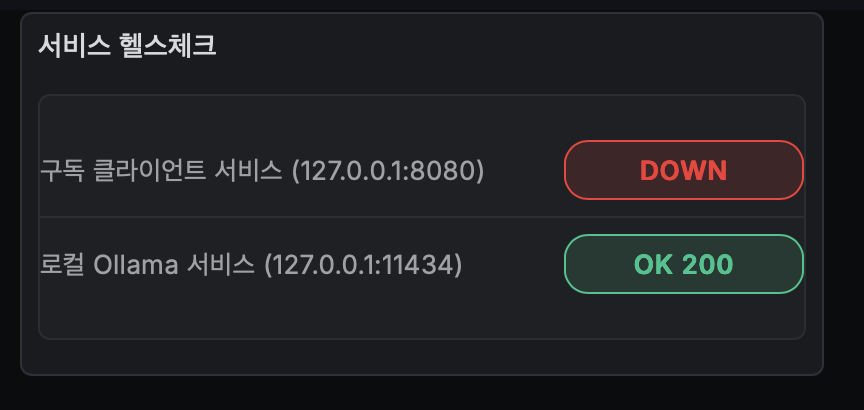Click the 서비스 헬스체크 panel heading
This screenshot has width=864, height=410.
pyautogui.click(x=127, y=46)
